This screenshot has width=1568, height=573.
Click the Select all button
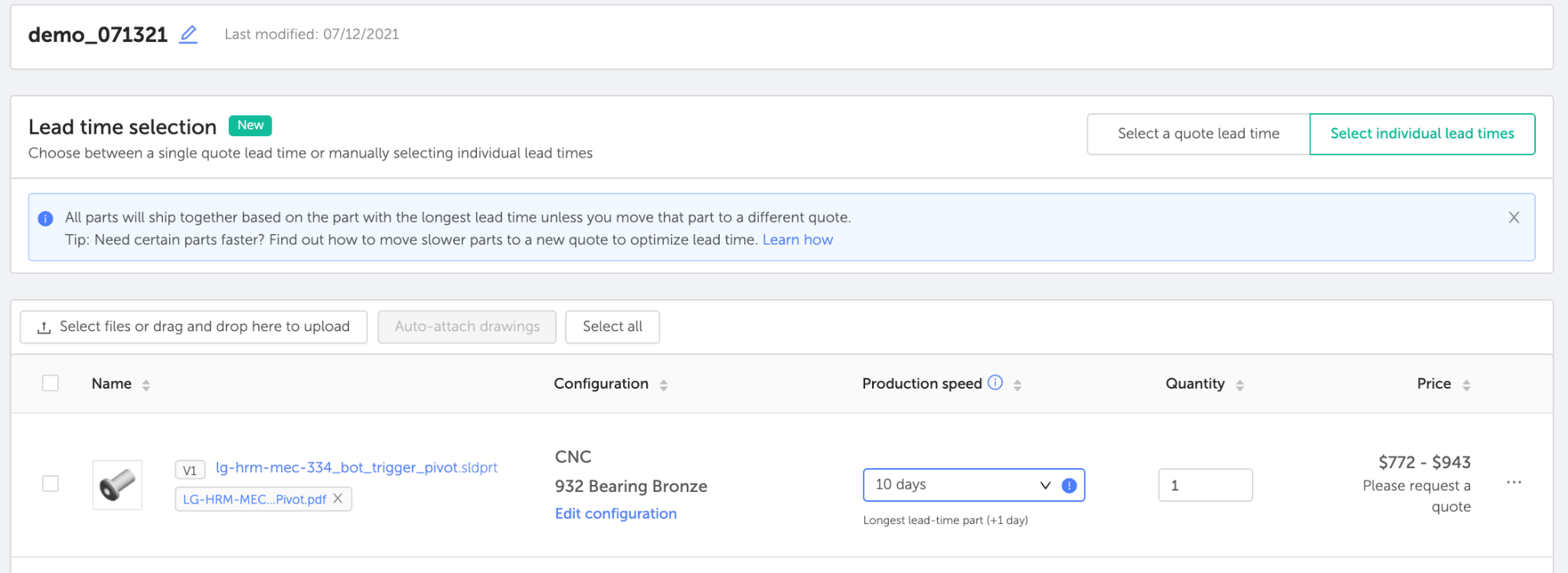point(612,327)
